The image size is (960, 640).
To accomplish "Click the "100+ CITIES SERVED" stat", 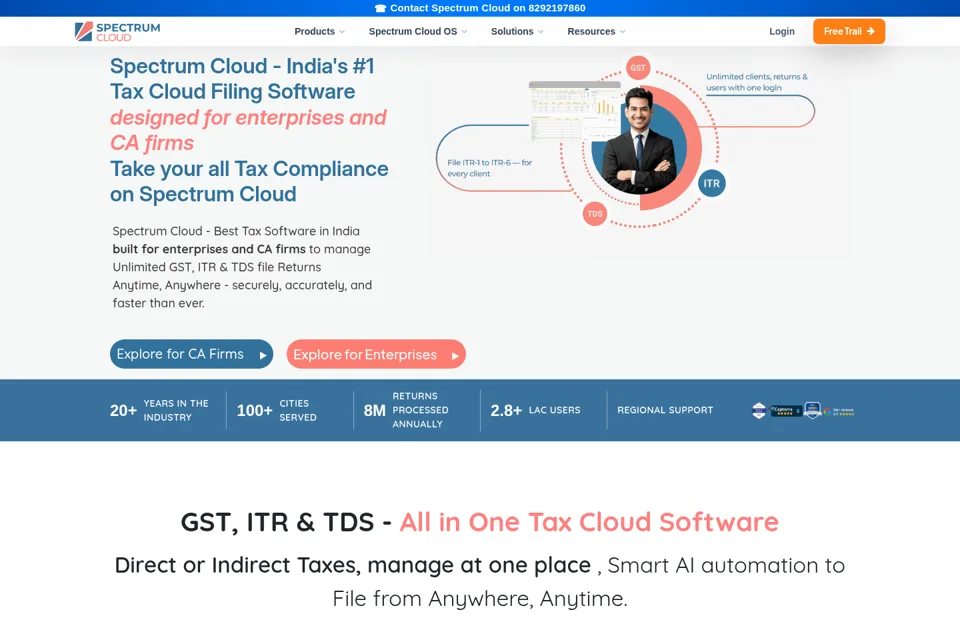I will tap(277, 410).
